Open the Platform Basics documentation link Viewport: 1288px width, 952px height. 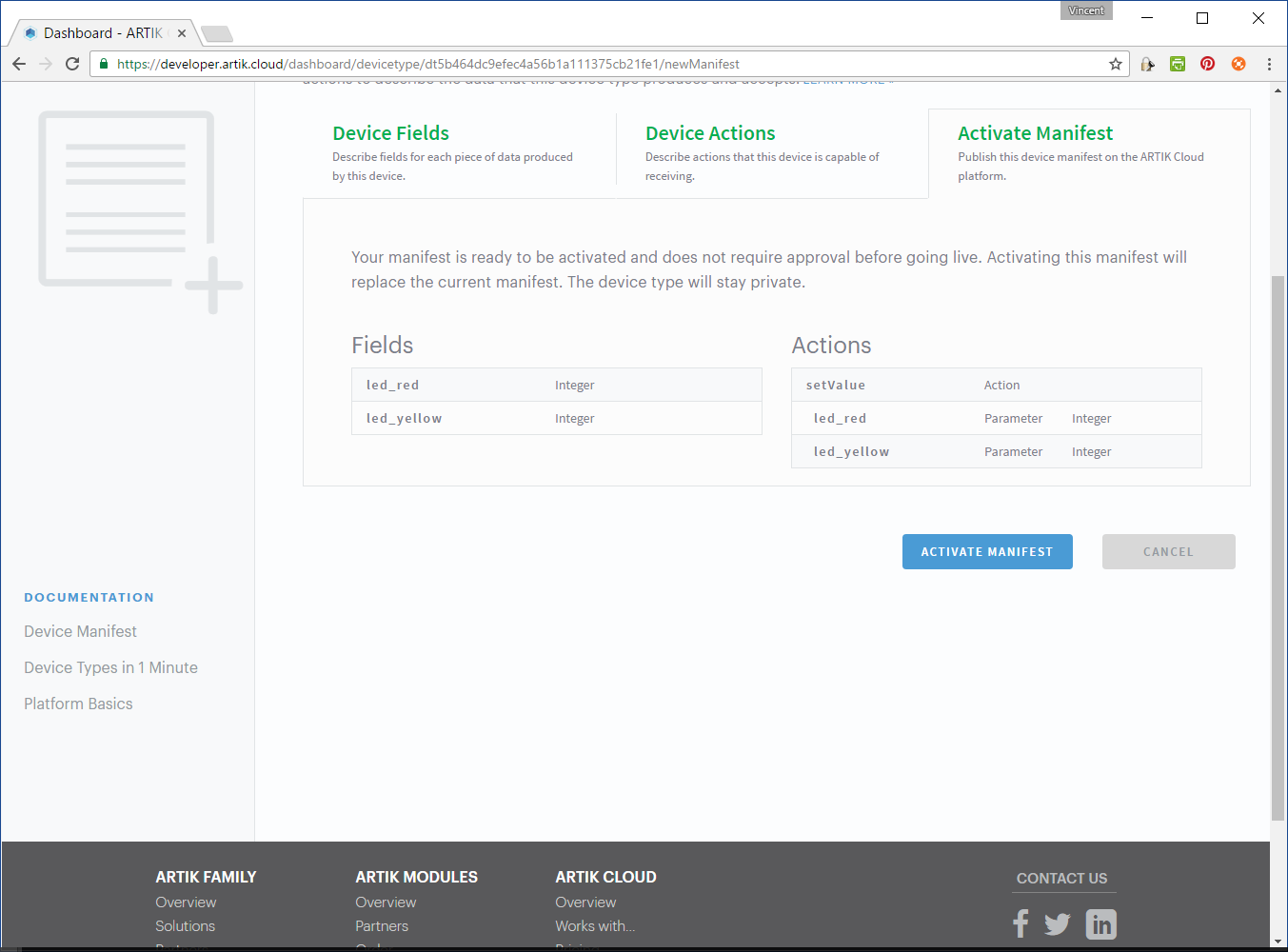pos(78,704)
